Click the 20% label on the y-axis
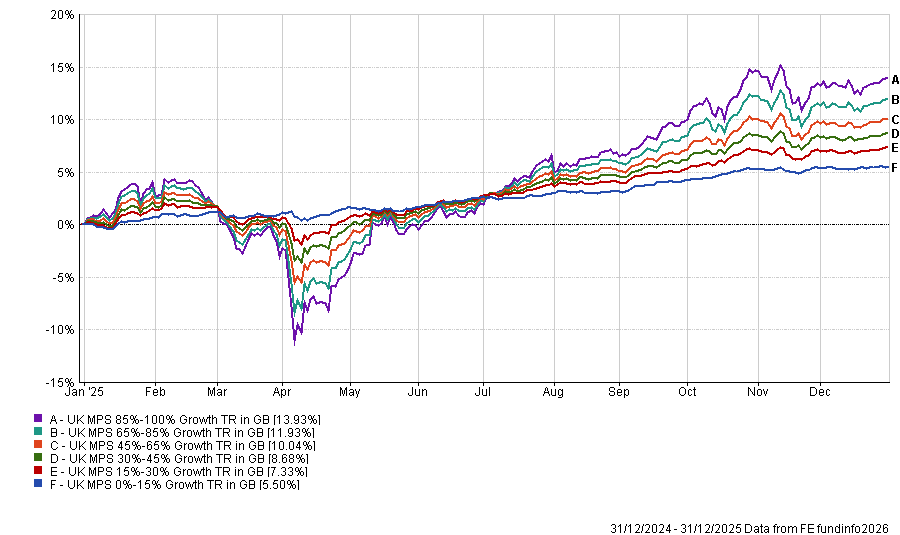The height and width of the screenshot is (535, 900). (60, 16)
